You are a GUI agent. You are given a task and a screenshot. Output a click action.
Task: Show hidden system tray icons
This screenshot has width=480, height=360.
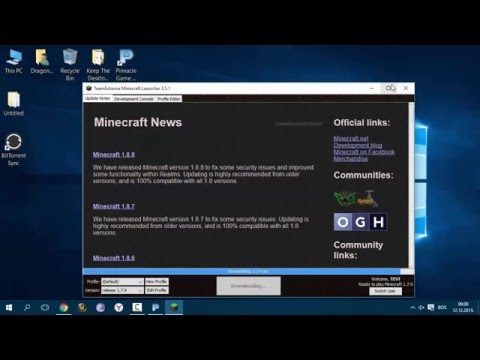click(413, 307)
